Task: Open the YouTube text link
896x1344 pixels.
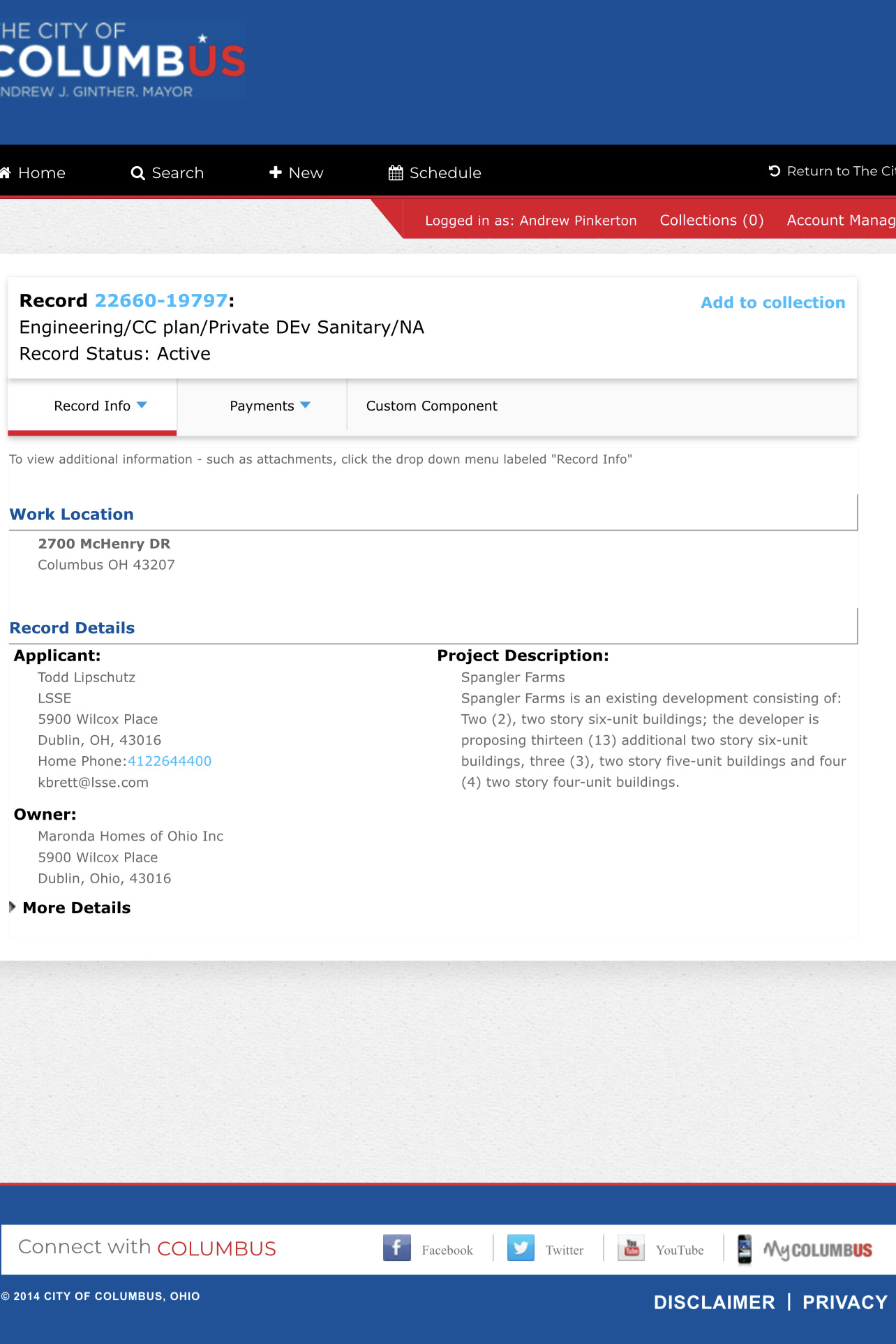Action: tap(680, 1250)
